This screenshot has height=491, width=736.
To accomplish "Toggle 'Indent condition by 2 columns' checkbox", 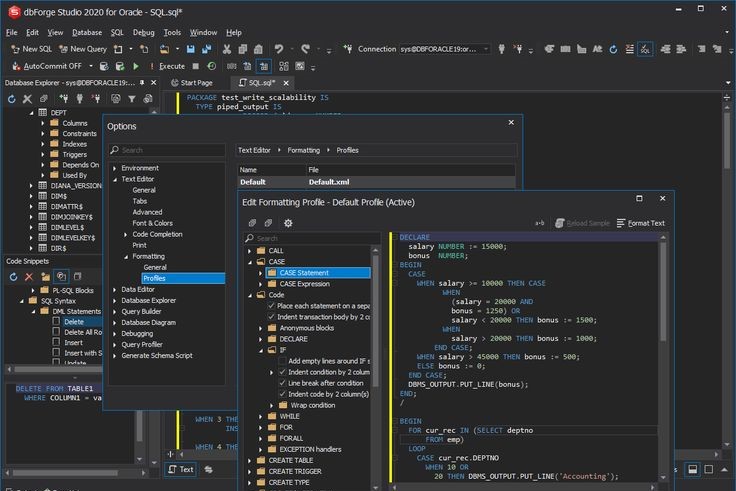I will [x=282, y=372].
